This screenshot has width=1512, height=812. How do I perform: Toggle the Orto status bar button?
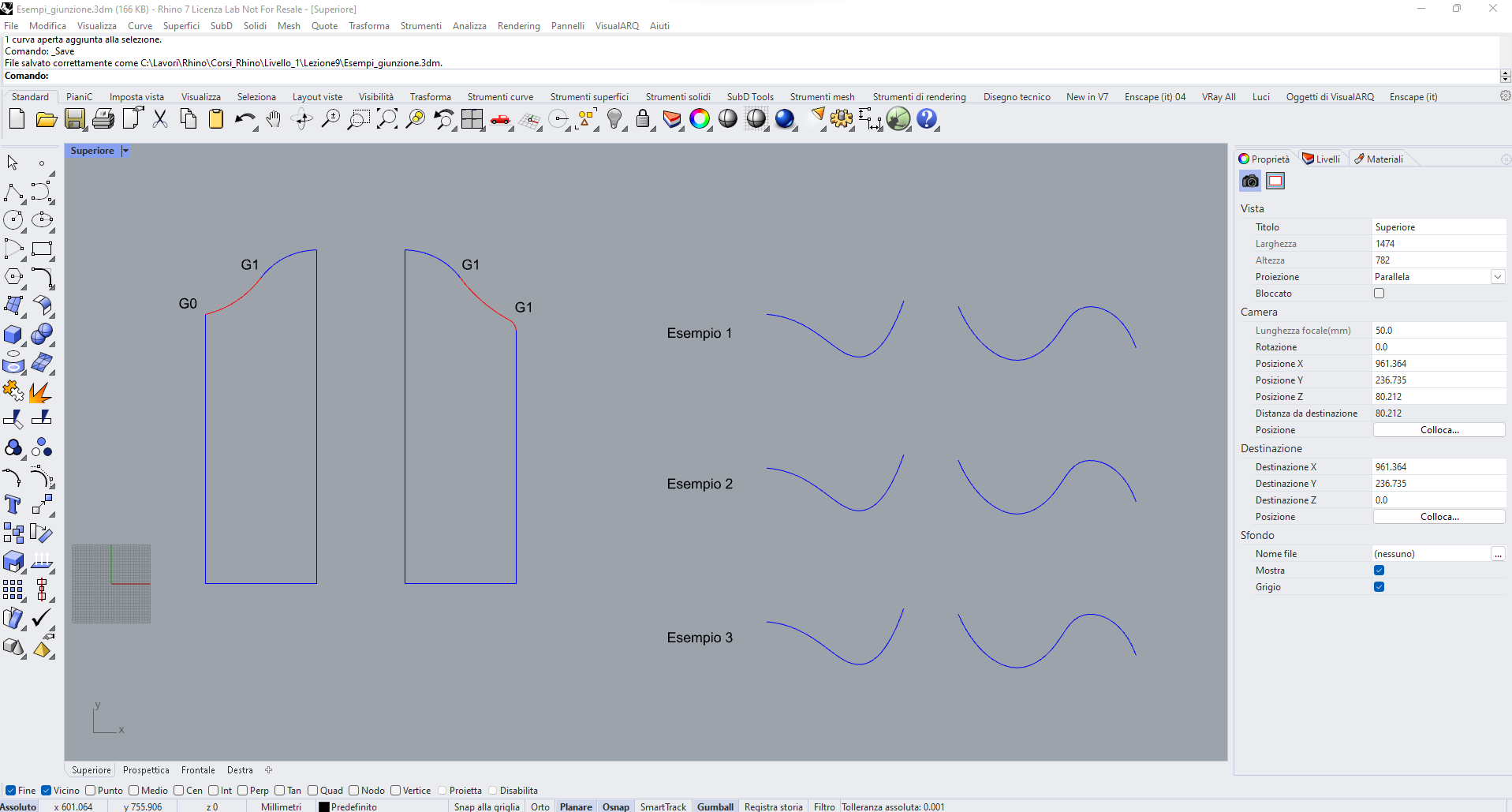(540, 806)
